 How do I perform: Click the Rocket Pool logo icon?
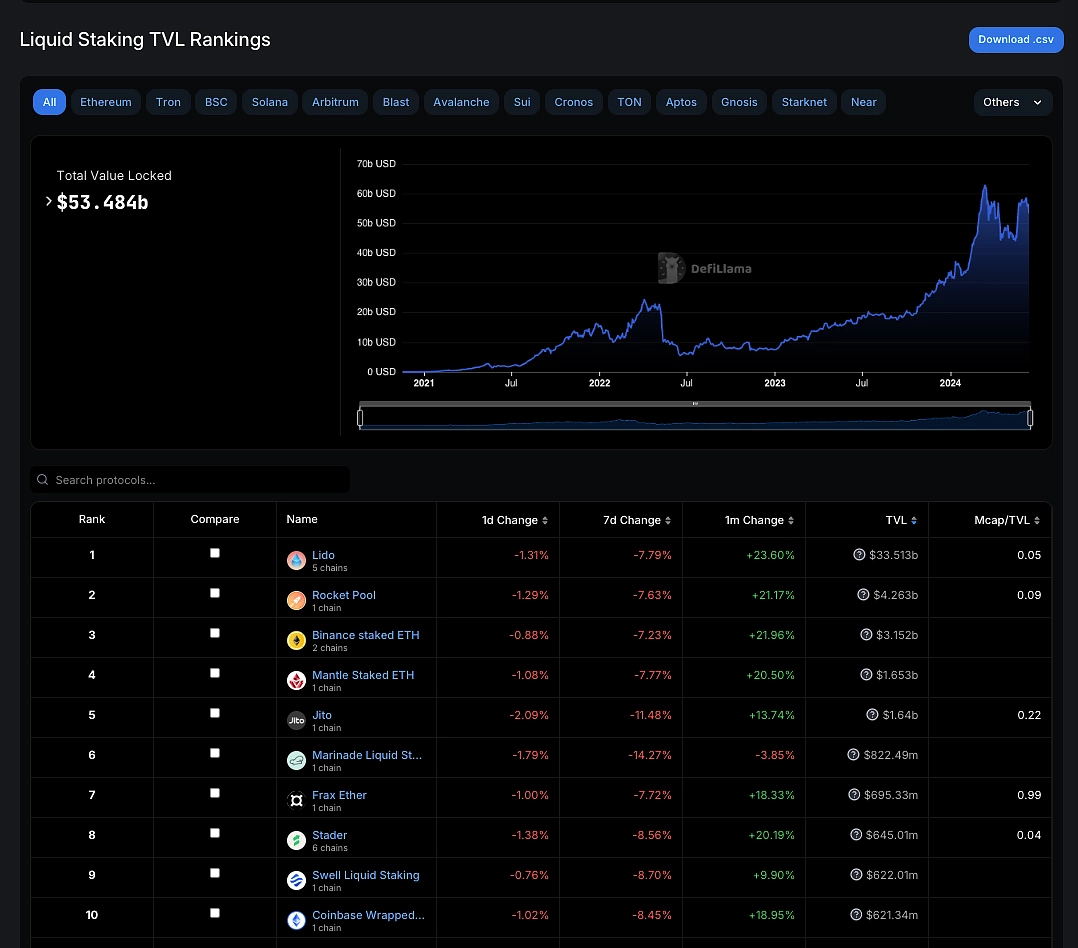(296, 600)
